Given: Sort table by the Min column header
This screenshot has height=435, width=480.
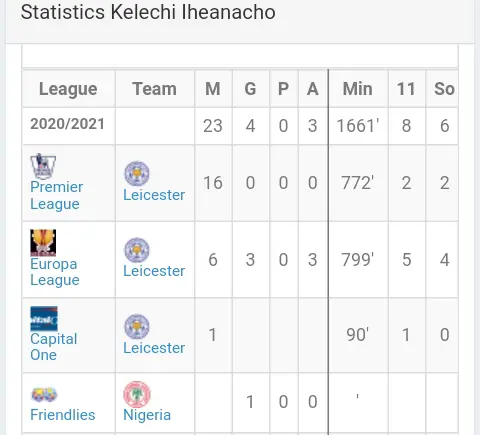Looking at the screenshot, I should coord(358,89).
